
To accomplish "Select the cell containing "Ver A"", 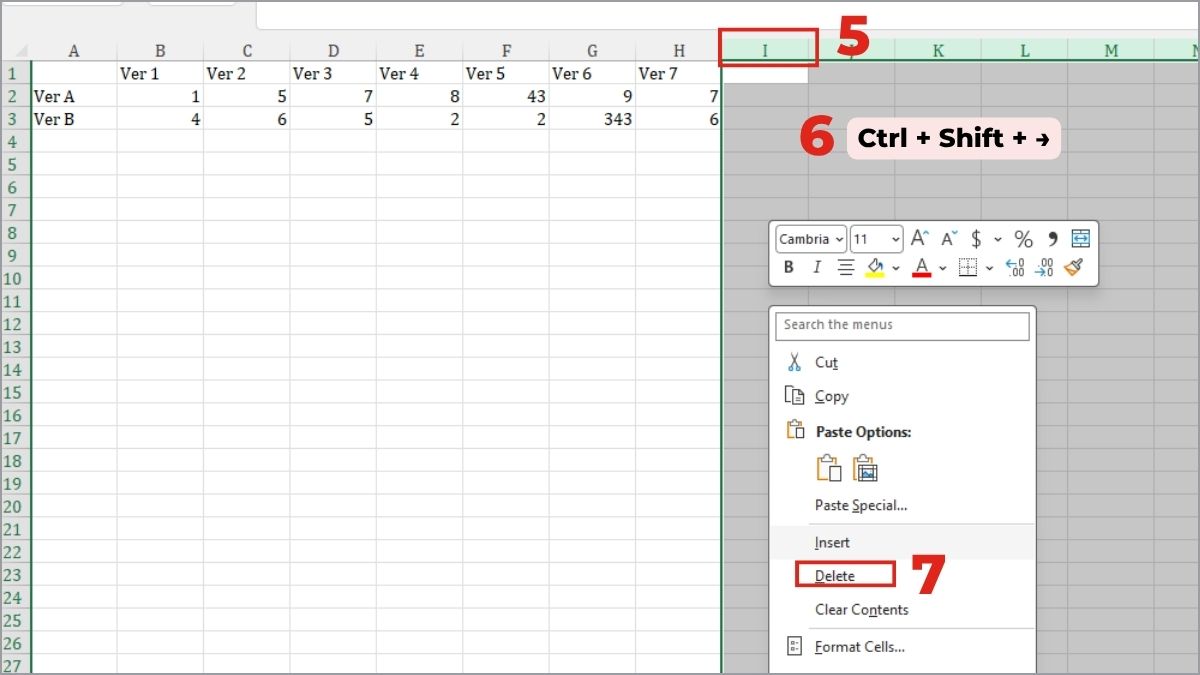I will tap(74, 96).
